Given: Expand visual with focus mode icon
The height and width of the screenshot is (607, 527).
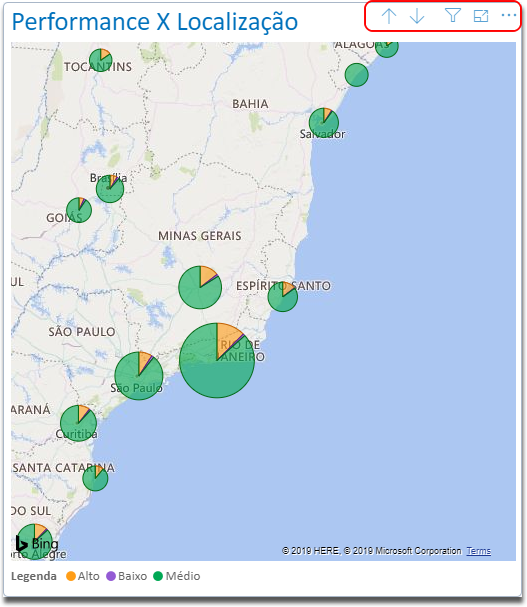Looking at the screenshot, I should (x=481, y=16).
